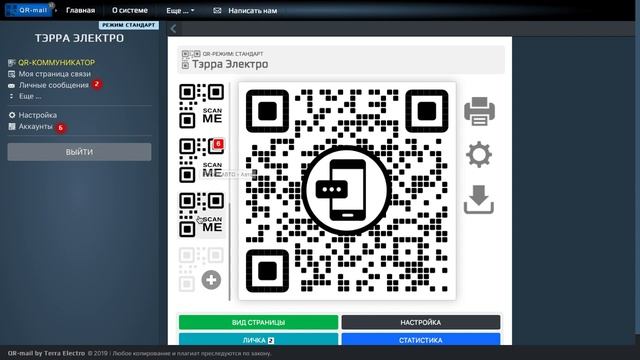640x360 pixels.
Task: Open the О системе page
Action: point(130,11)
